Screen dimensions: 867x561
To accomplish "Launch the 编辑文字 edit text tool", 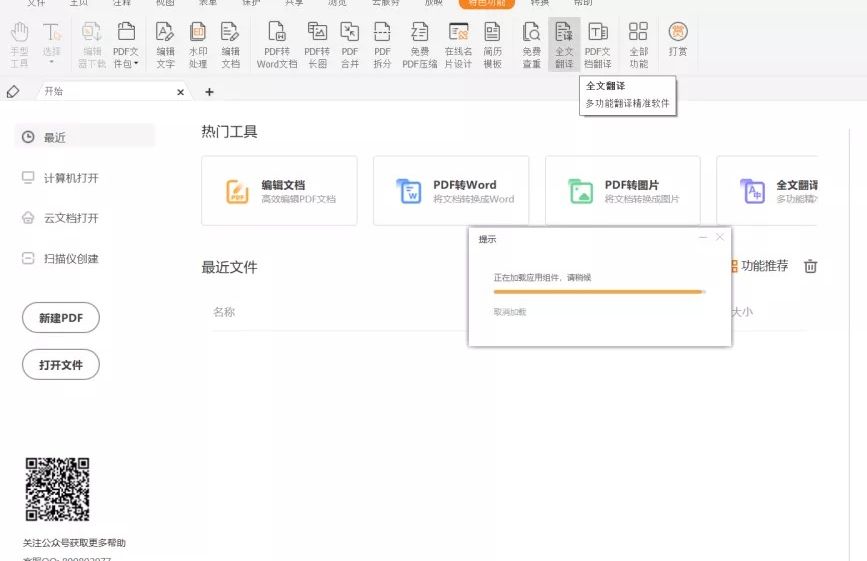I will click(x=165, y=45).
